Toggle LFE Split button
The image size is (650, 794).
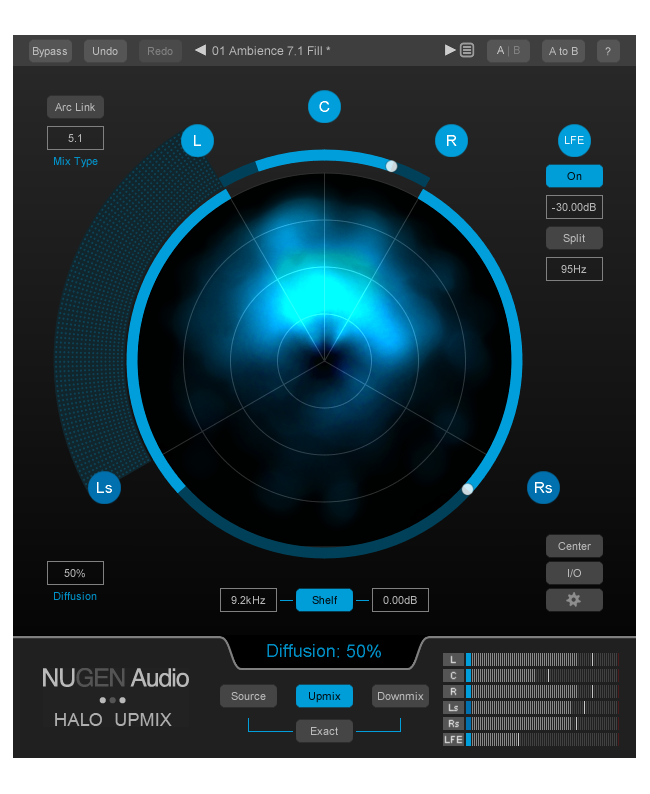(574, 238)
